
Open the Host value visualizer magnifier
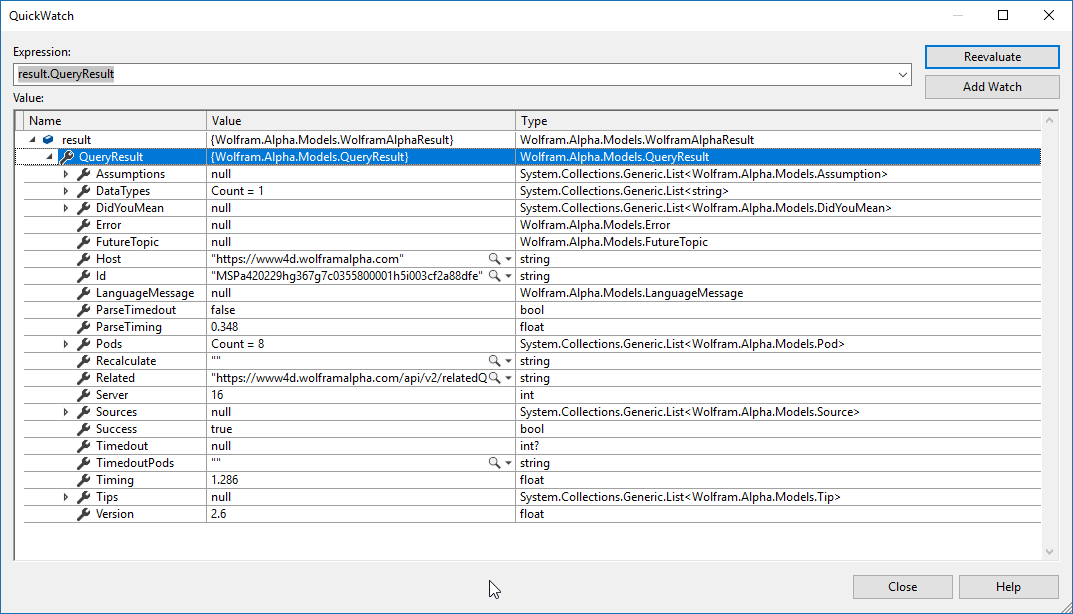(x=494, y=259)
